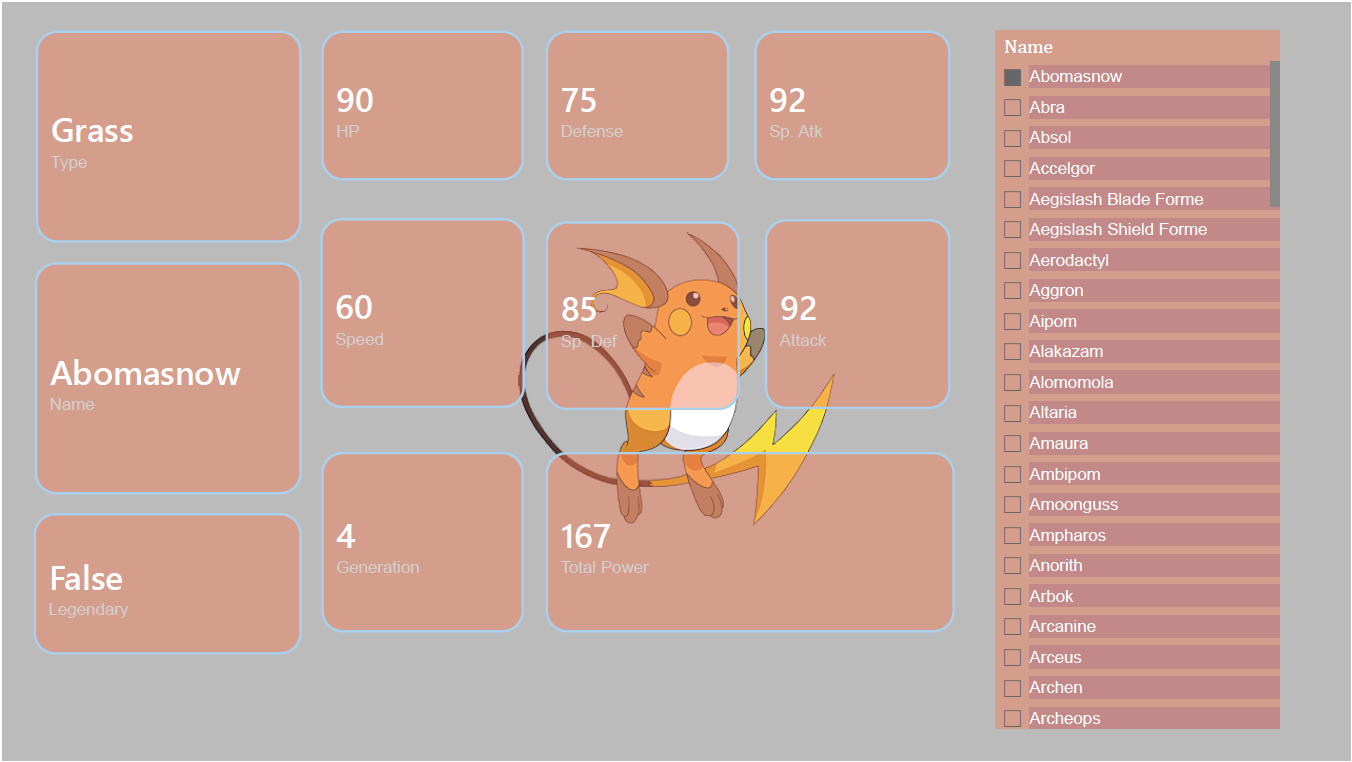Check the Alakazam checkbox
The height and width of the screenshot is (762, 1352).
click(x=1013, y=352)
